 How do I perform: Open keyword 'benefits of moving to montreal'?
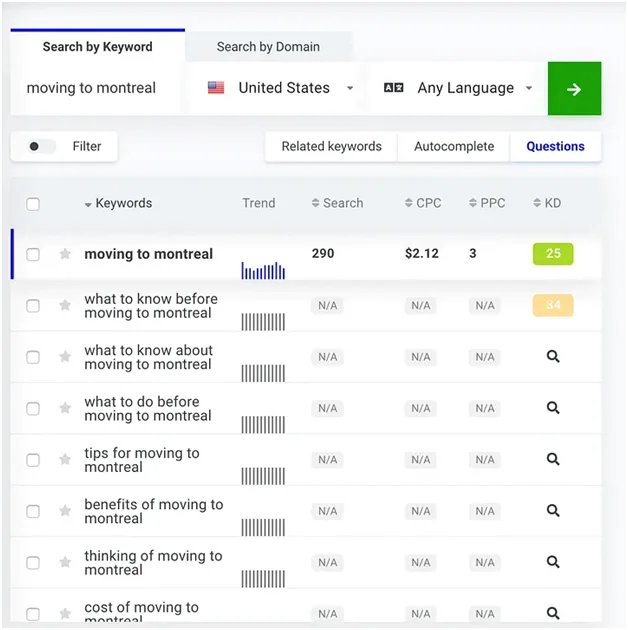click(x=153, y=511)
